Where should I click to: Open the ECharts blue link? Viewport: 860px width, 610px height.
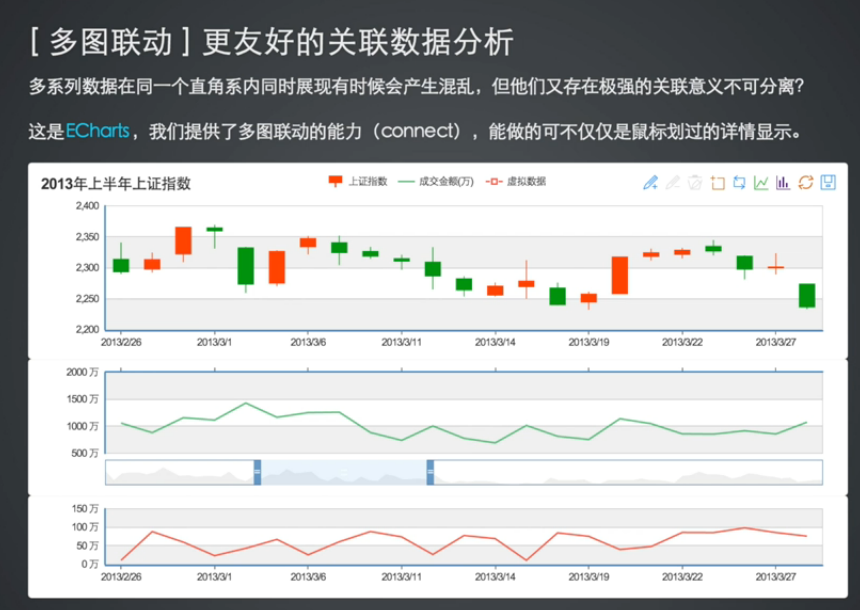(97, 131)
